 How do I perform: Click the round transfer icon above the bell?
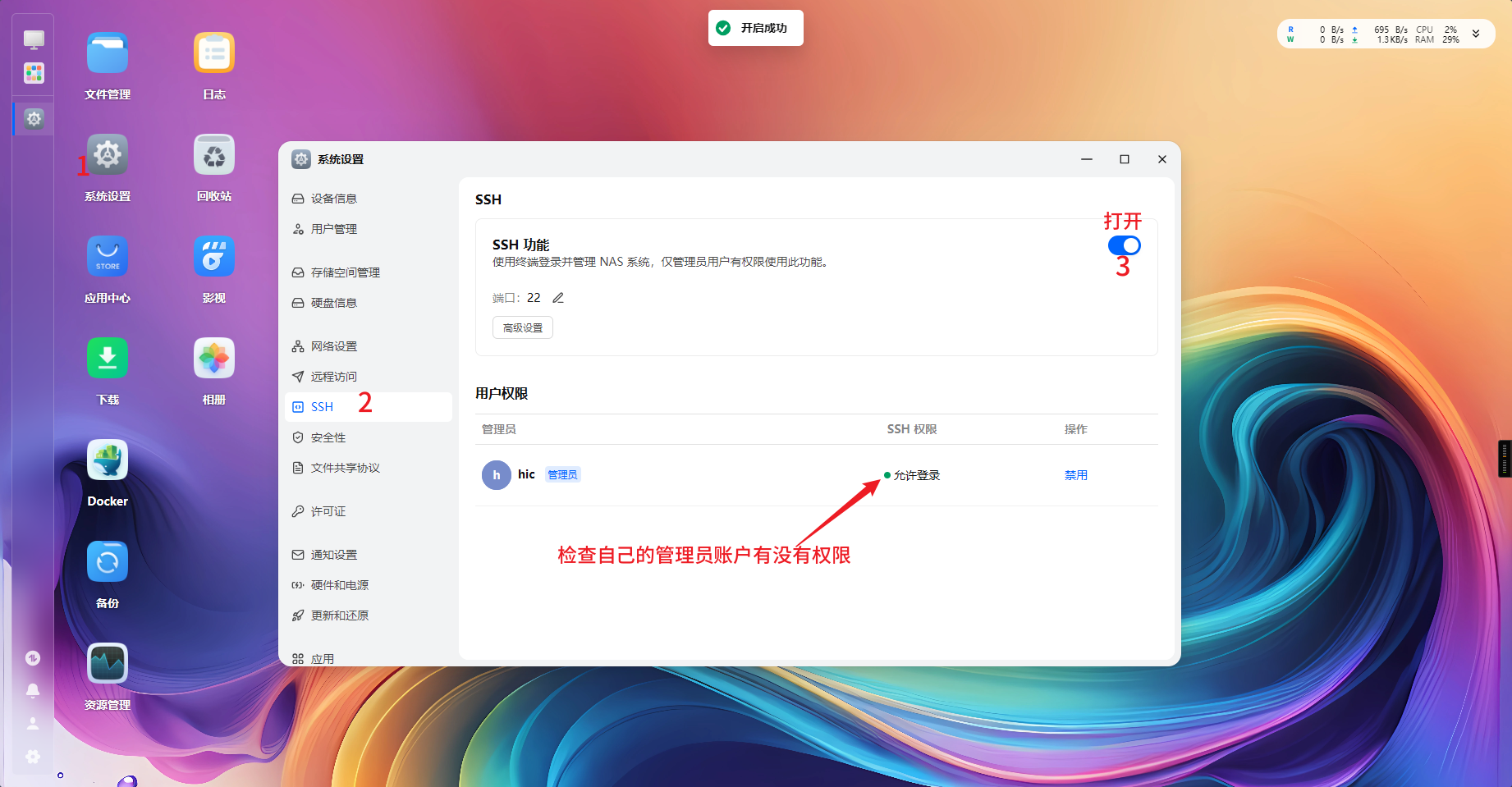[33, 658]
